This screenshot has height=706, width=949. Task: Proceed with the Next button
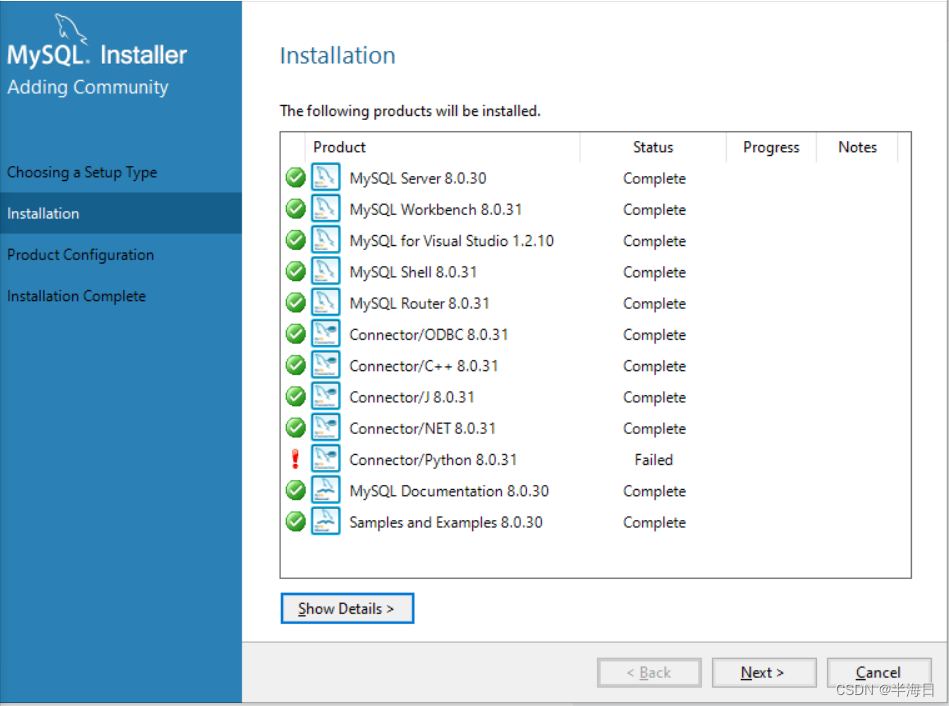pos(764,673)
